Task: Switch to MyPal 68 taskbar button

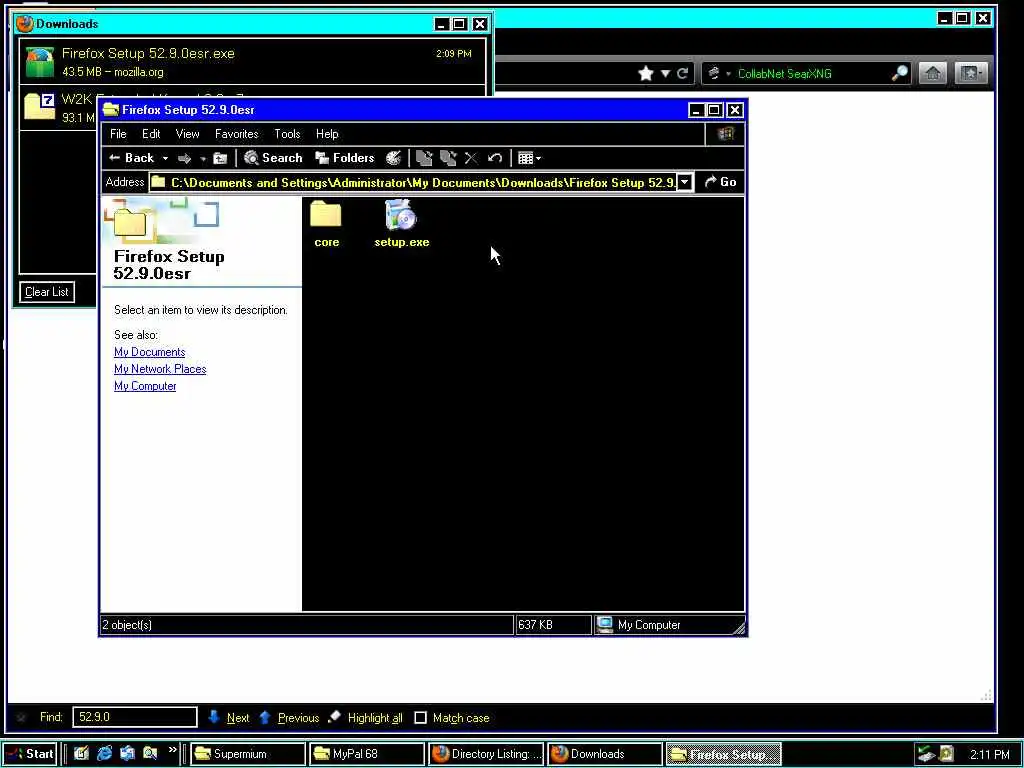Action: coord(366,754)
